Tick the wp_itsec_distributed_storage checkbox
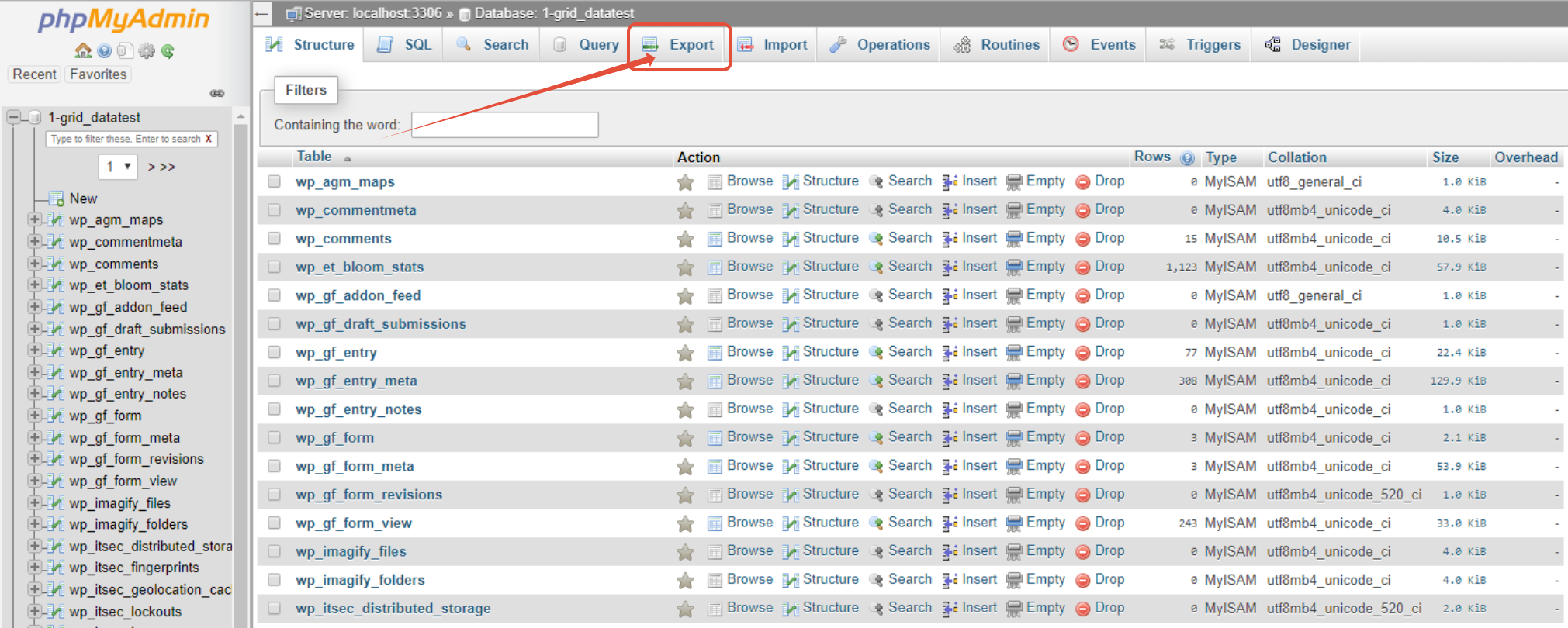This screenshot has width=1568, height=628. click(x=274, y=609)
